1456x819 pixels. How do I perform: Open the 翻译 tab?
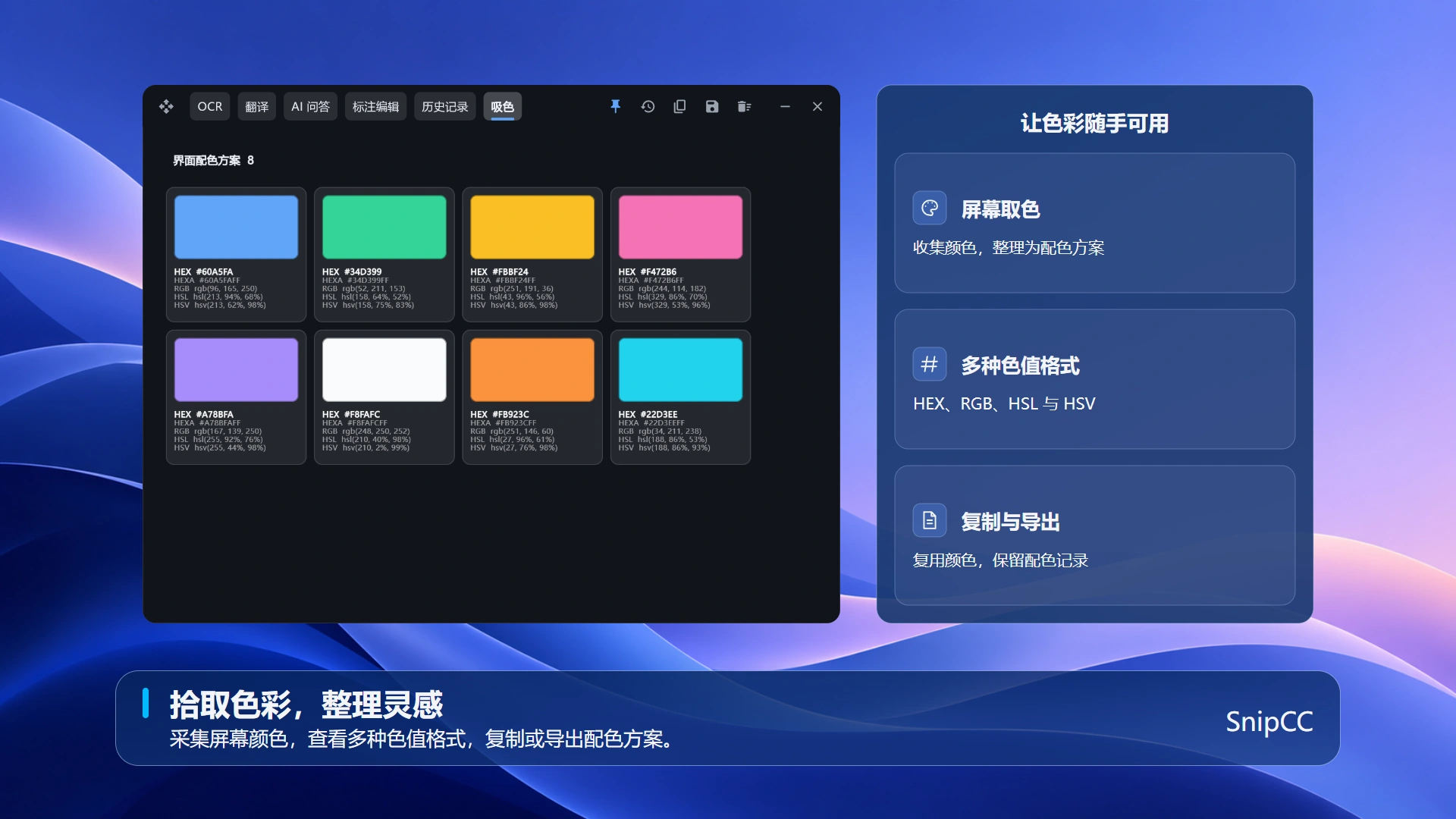[257, 107]
